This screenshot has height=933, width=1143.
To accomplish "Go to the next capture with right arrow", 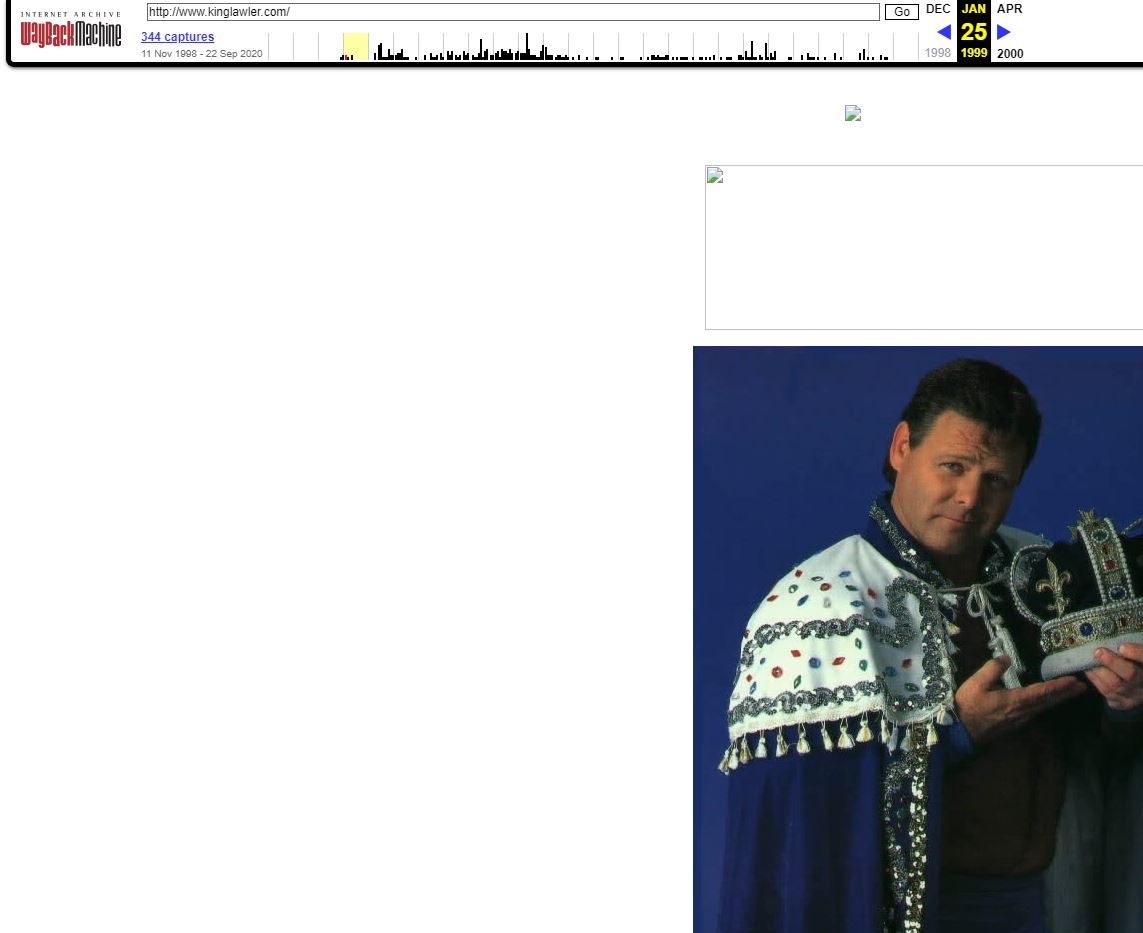I will click(x=1004, y=32).
